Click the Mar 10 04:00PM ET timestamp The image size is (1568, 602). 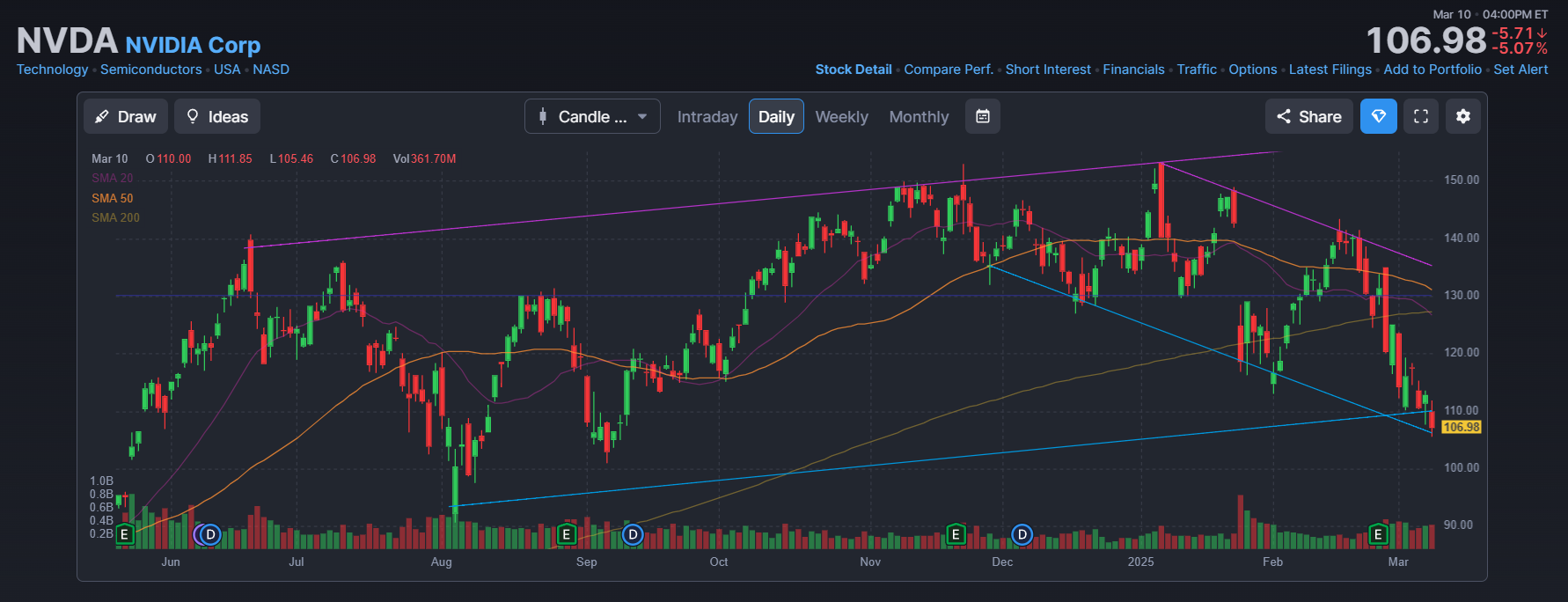1491,14
